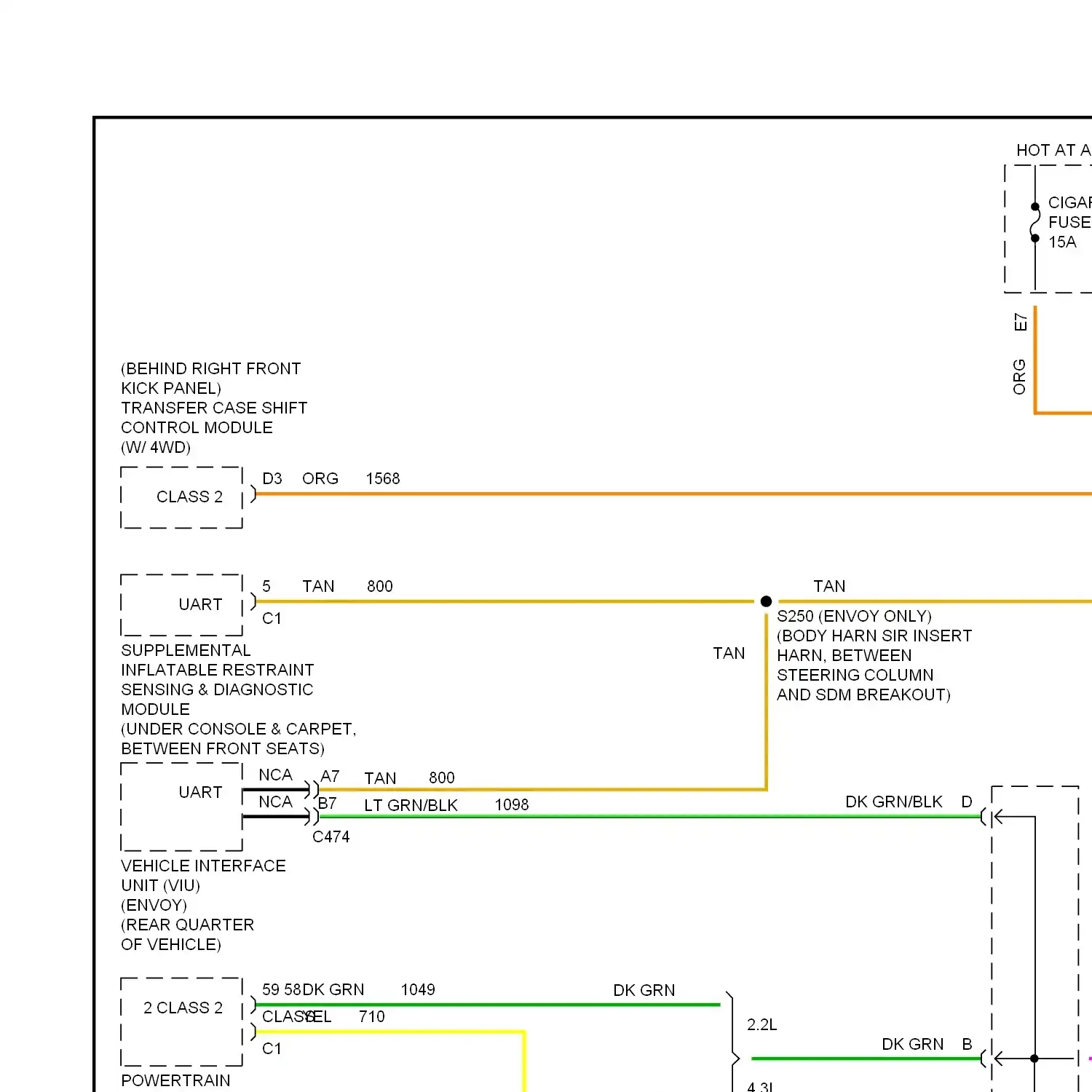This screenshot has height=1092, width=1092.
Task: Click the POWERTRAIN label text
Action: pyautogui.click(x=175, y=1081)
